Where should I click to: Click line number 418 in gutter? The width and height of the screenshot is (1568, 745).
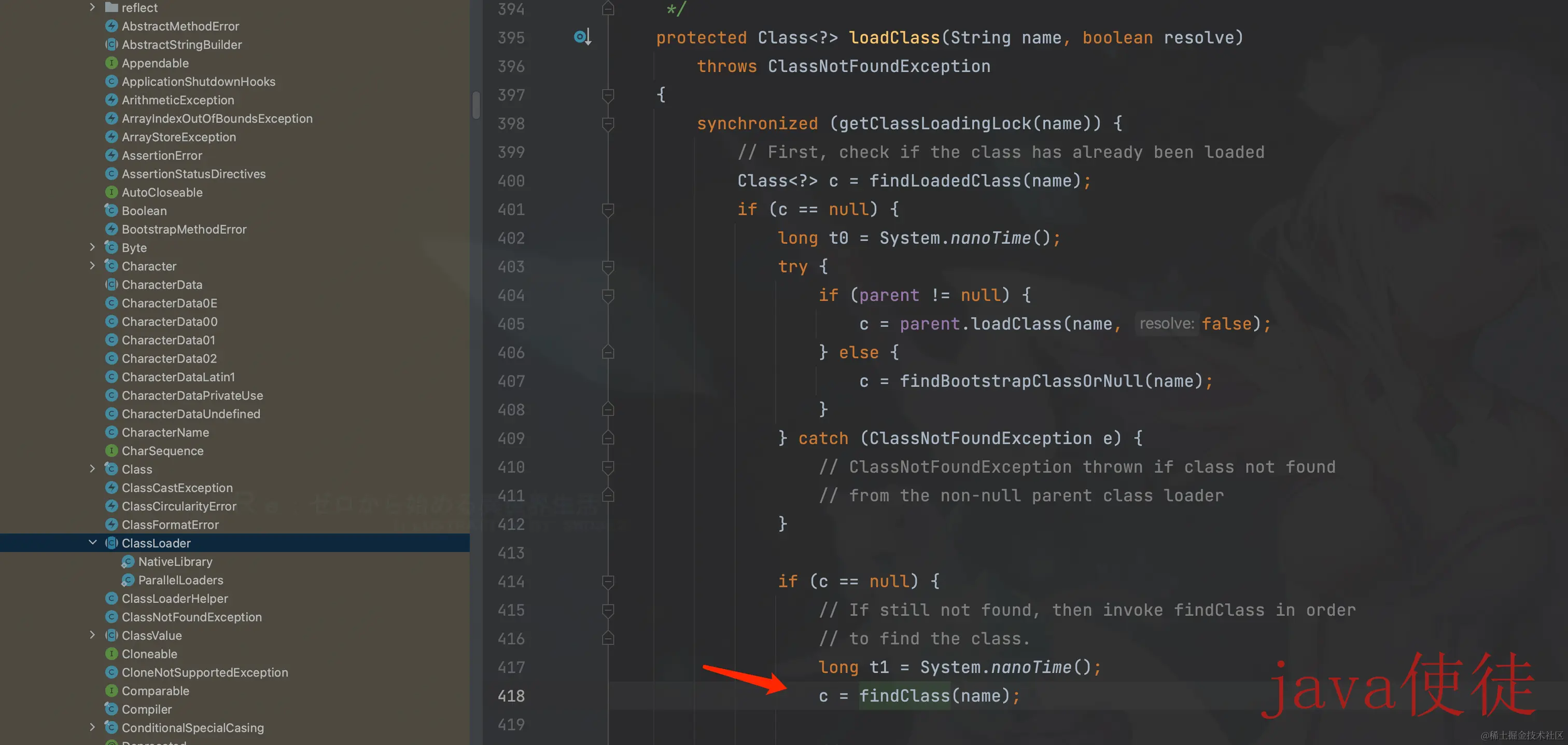pos(511,696)
